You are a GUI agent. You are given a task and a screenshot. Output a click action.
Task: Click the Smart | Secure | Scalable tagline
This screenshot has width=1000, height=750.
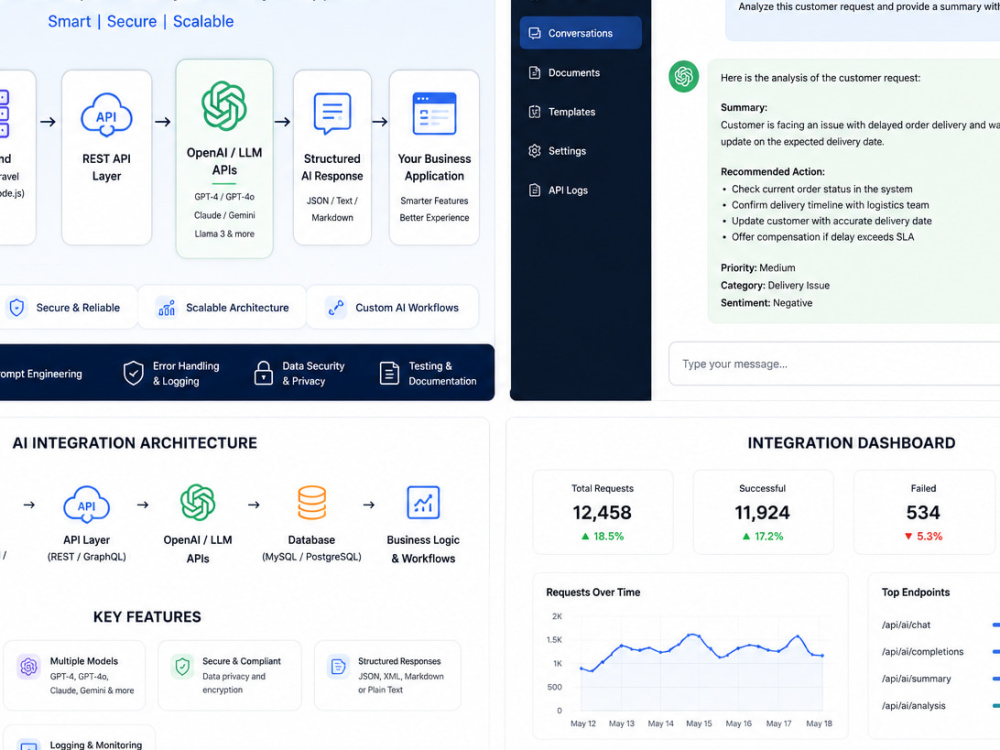[141, 21]
